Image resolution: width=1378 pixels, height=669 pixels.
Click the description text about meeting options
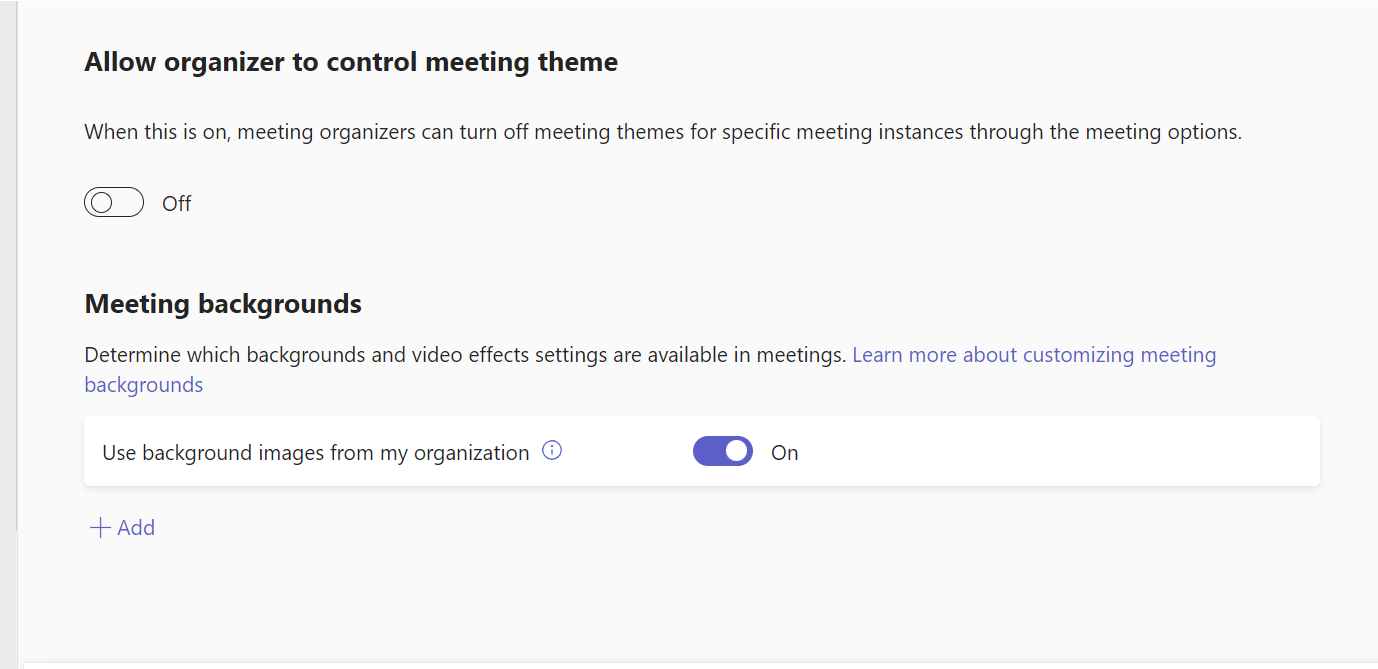click(x=662, y=132)
